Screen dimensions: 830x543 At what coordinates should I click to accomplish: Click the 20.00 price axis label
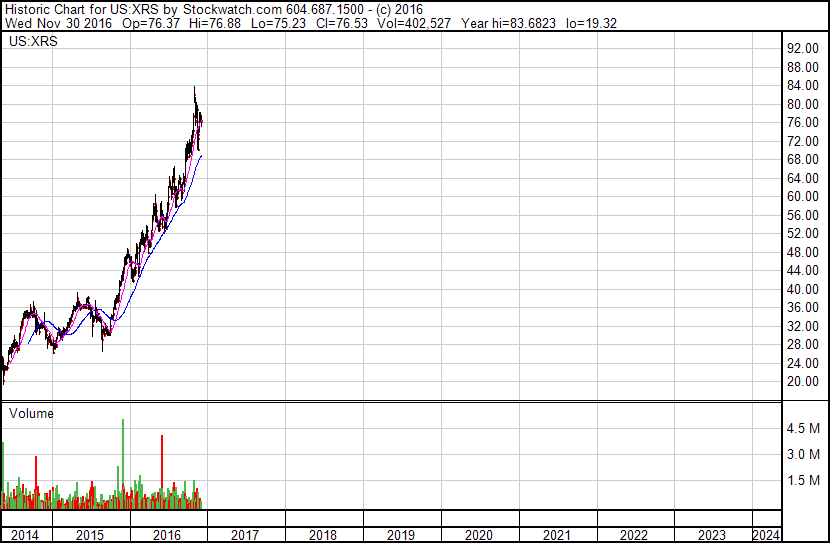(803, 382)
